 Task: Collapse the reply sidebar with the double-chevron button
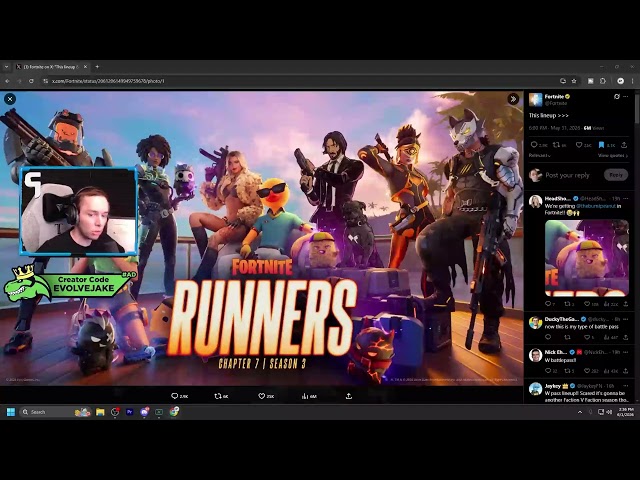tap(513, 99)
